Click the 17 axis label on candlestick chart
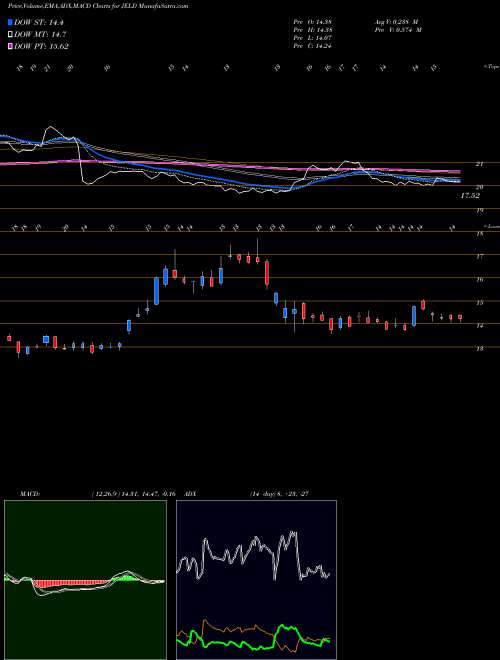 point(479,256)
